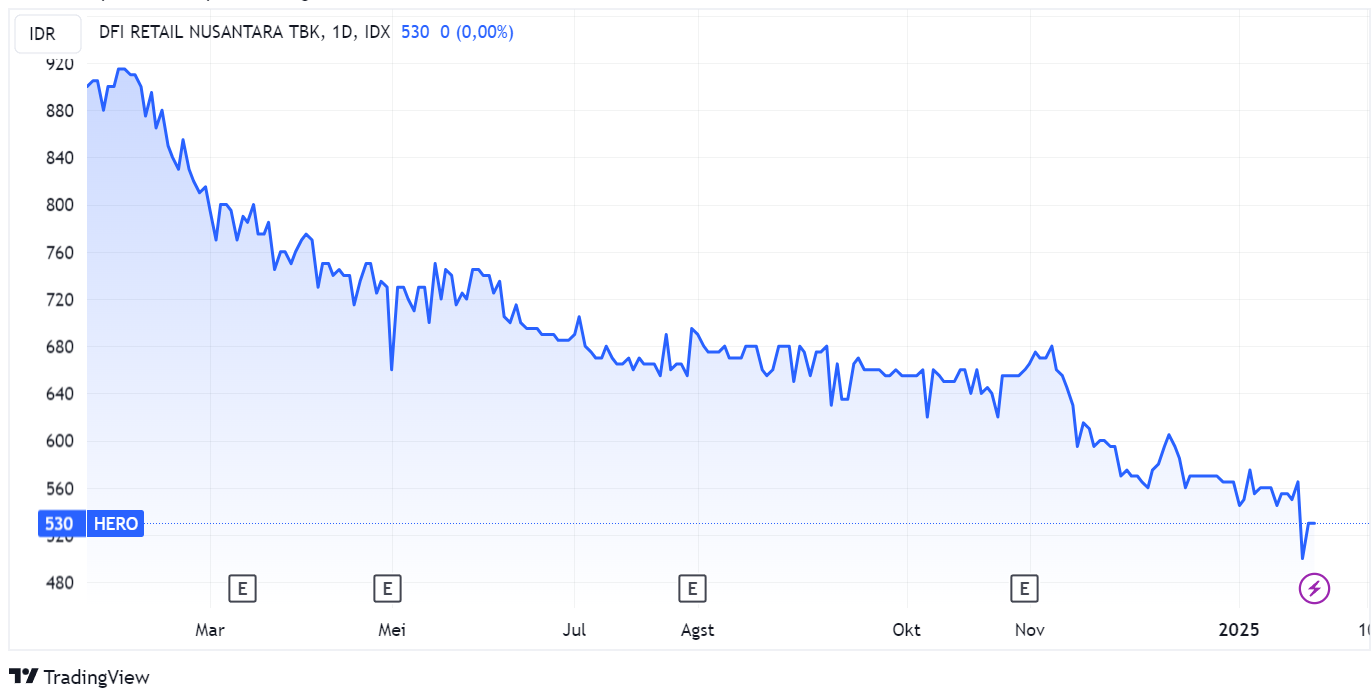Click the Mei month axis label
The image size is (1372, 697).
[393, 630]
